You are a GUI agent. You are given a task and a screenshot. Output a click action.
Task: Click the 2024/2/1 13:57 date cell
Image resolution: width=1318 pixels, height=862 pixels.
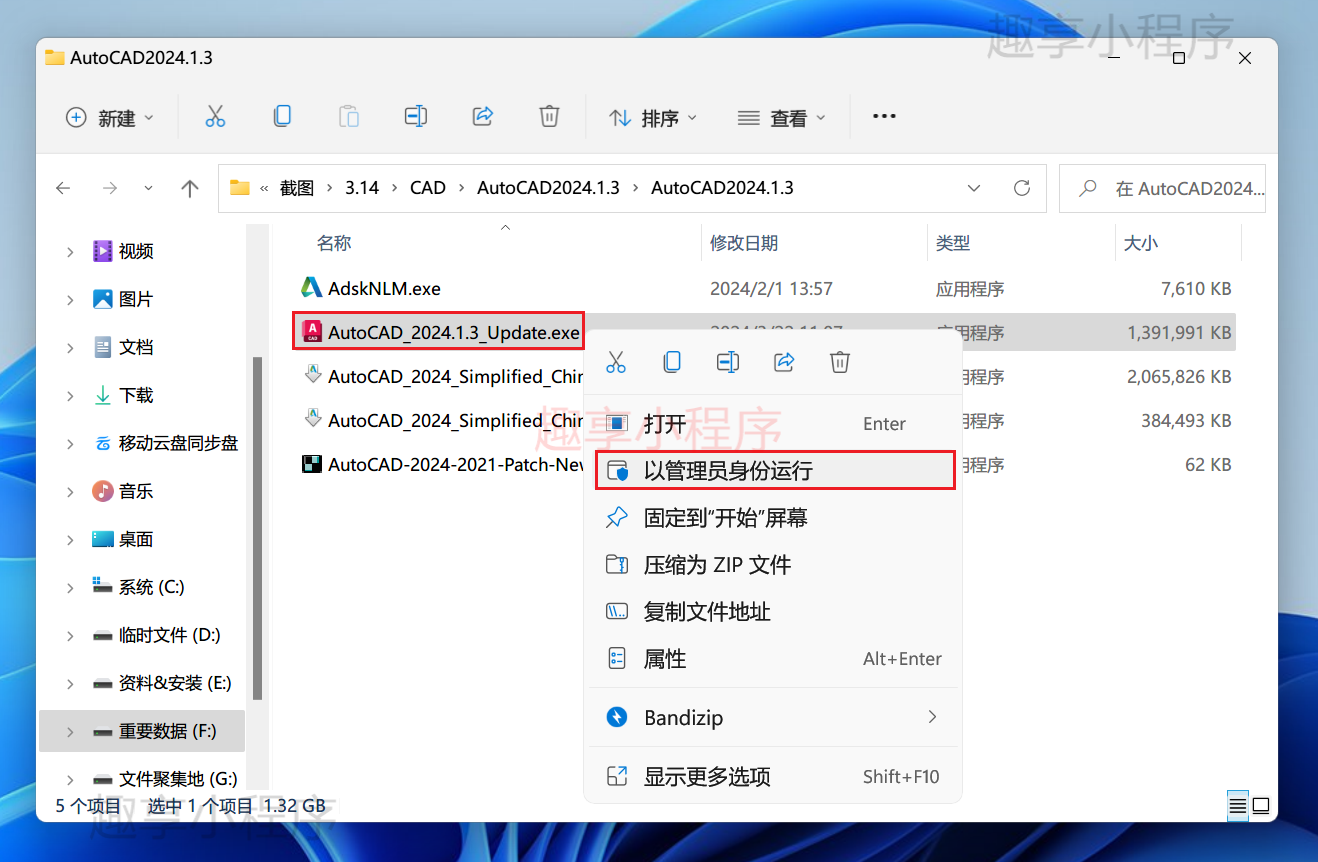coord(771,289)
